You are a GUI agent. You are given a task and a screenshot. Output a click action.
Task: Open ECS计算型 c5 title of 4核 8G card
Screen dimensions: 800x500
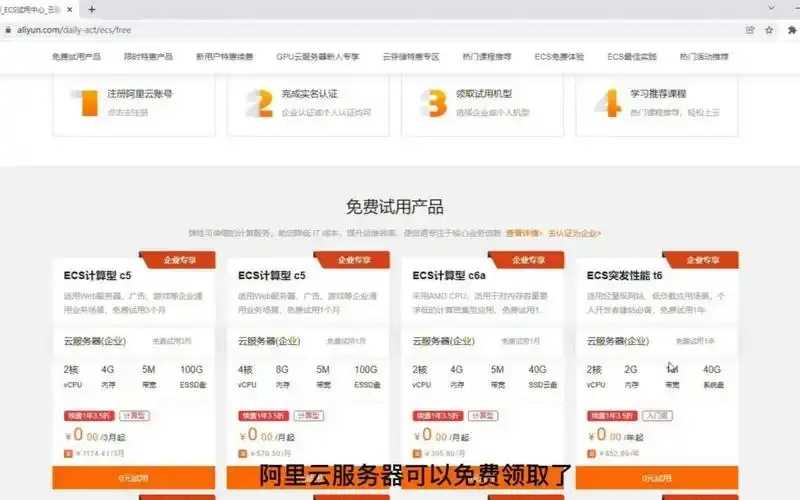pos(272,276)
